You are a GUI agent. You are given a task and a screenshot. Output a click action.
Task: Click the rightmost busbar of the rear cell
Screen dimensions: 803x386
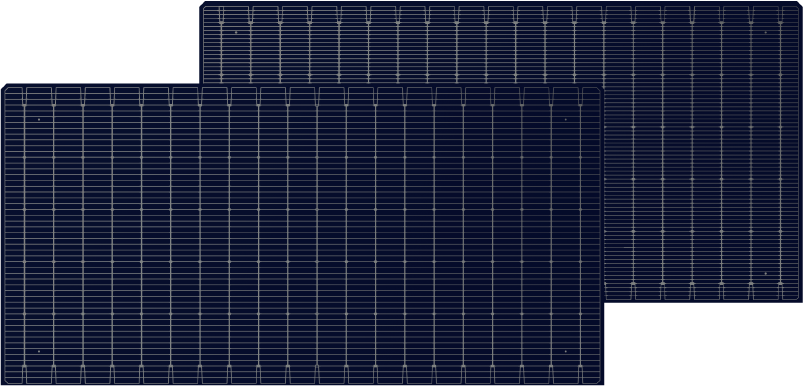(x=780, y=152)
